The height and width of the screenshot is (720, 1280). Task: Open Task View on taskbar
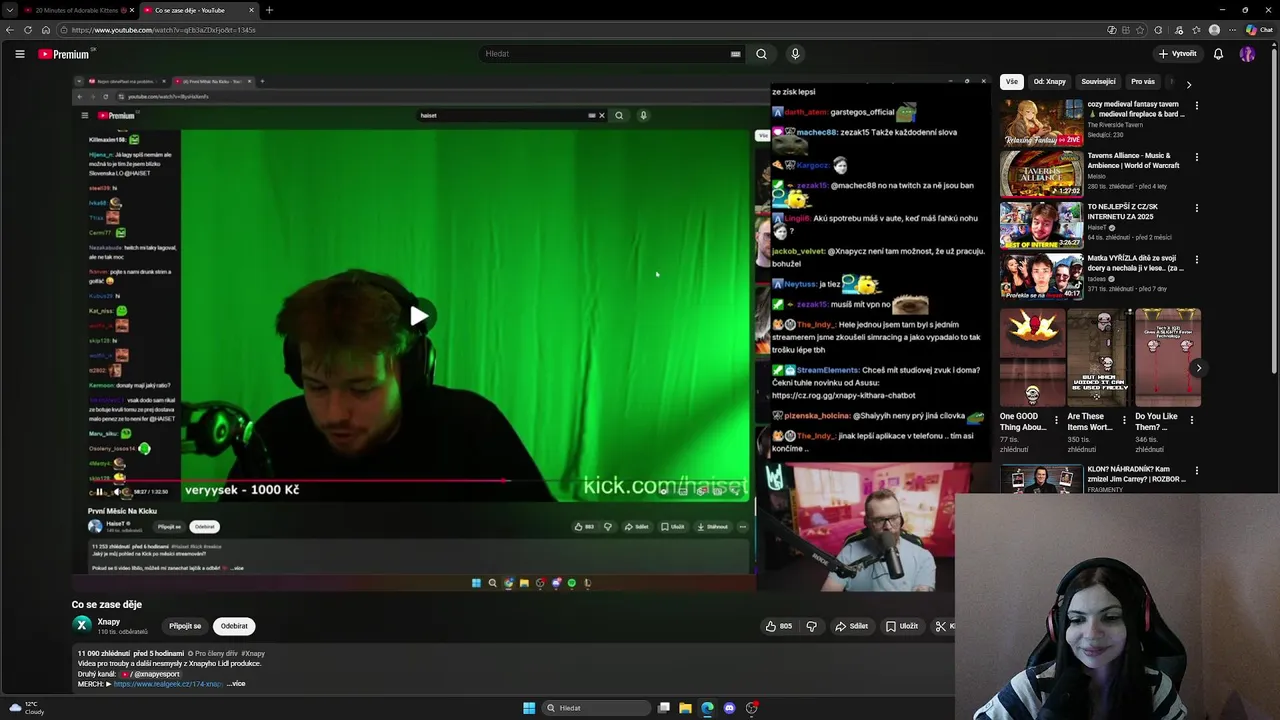point(663,708)
